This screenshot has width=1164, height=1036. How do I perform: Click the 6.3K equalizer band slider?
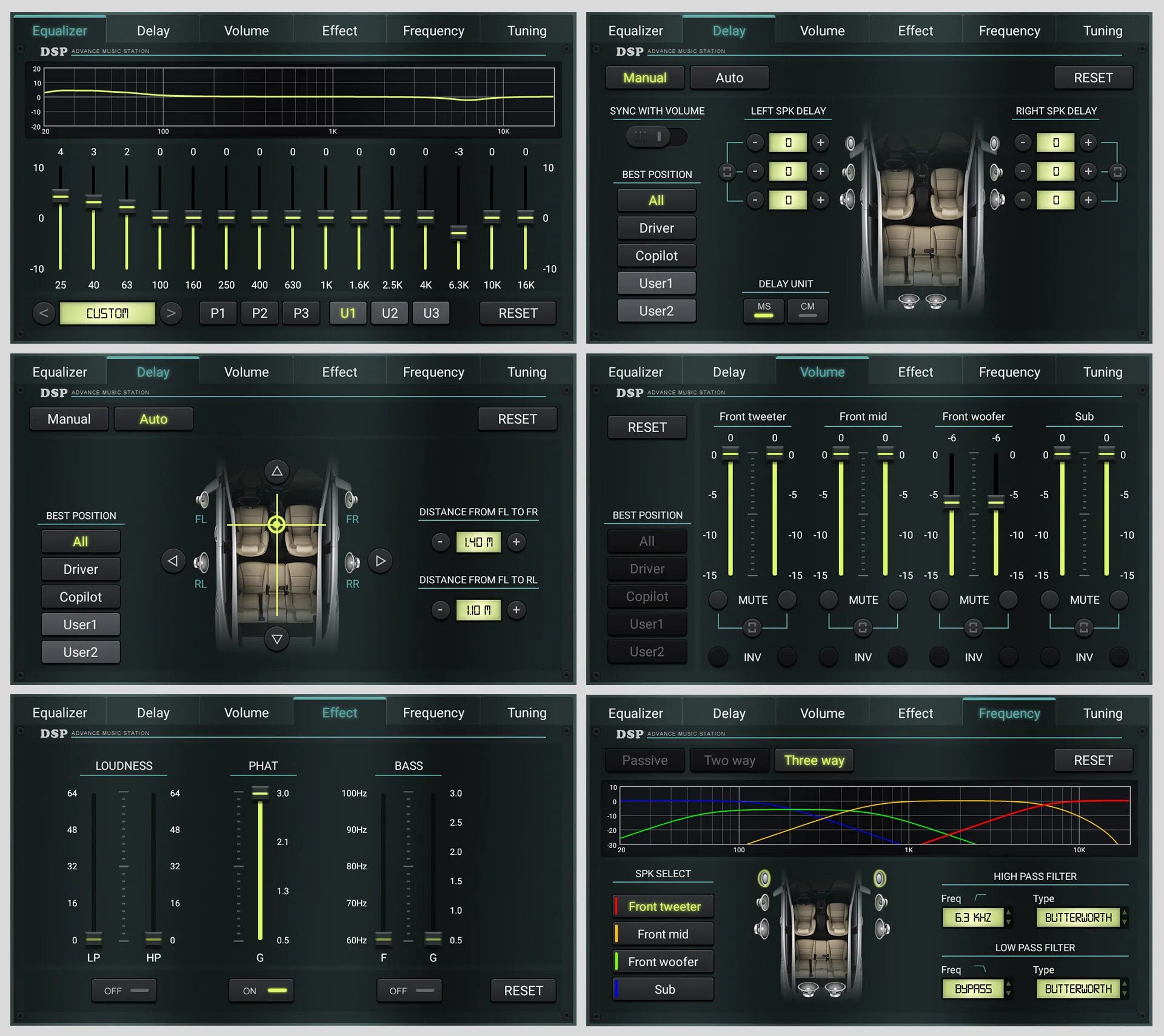pyautogui.click(x=458, y=232)
